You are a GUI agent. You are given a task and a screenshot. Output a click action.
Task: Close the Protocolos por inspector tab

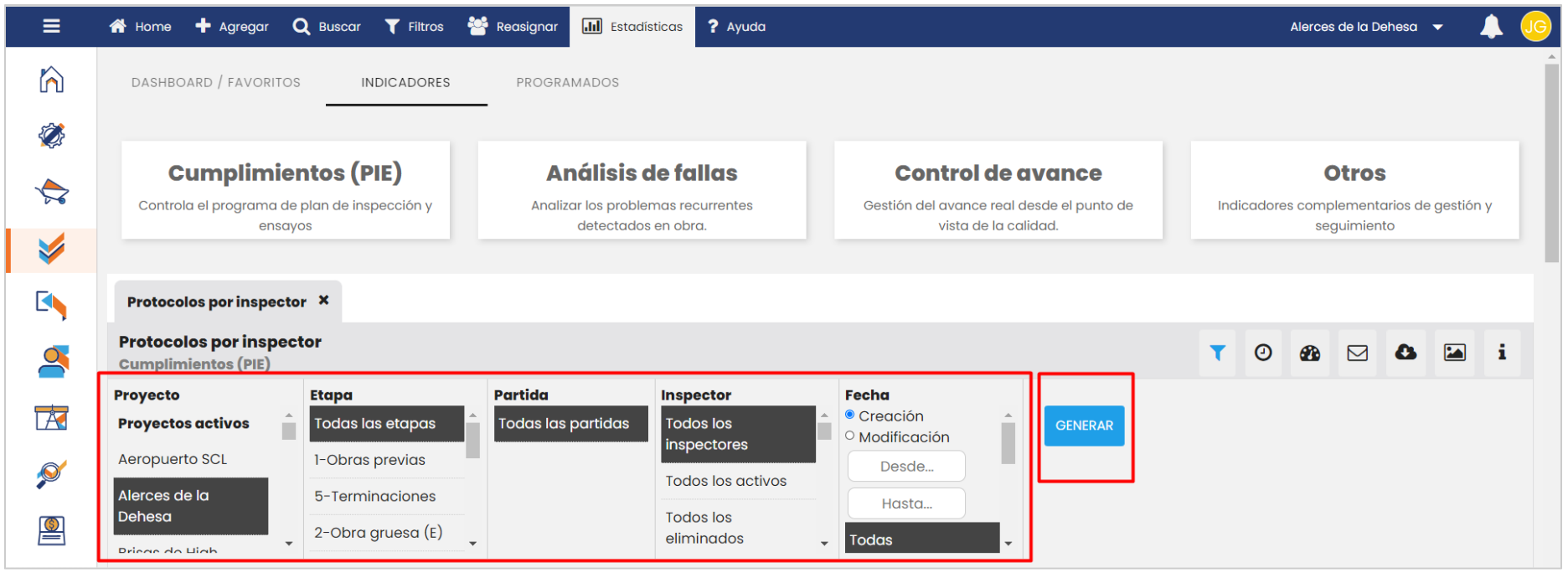coord(323,300)
